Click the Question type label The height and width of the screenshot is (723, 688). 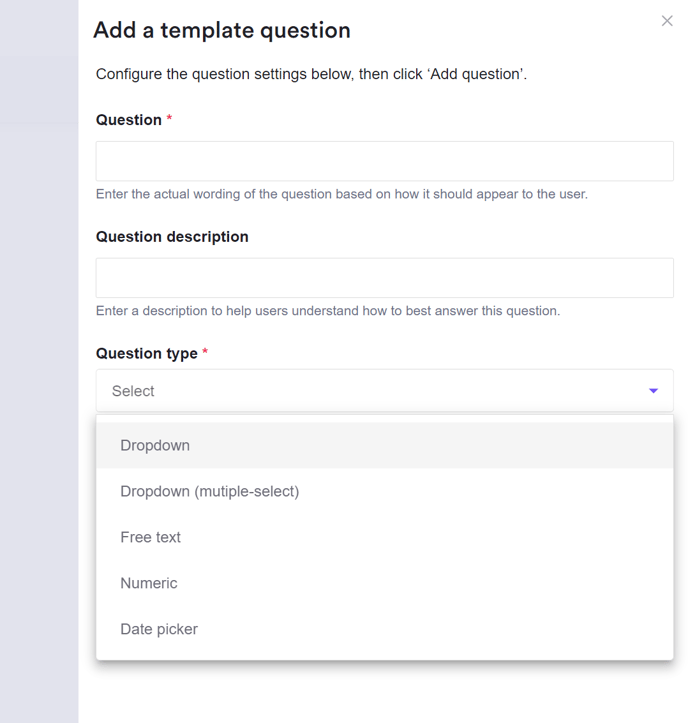(147, 354)
